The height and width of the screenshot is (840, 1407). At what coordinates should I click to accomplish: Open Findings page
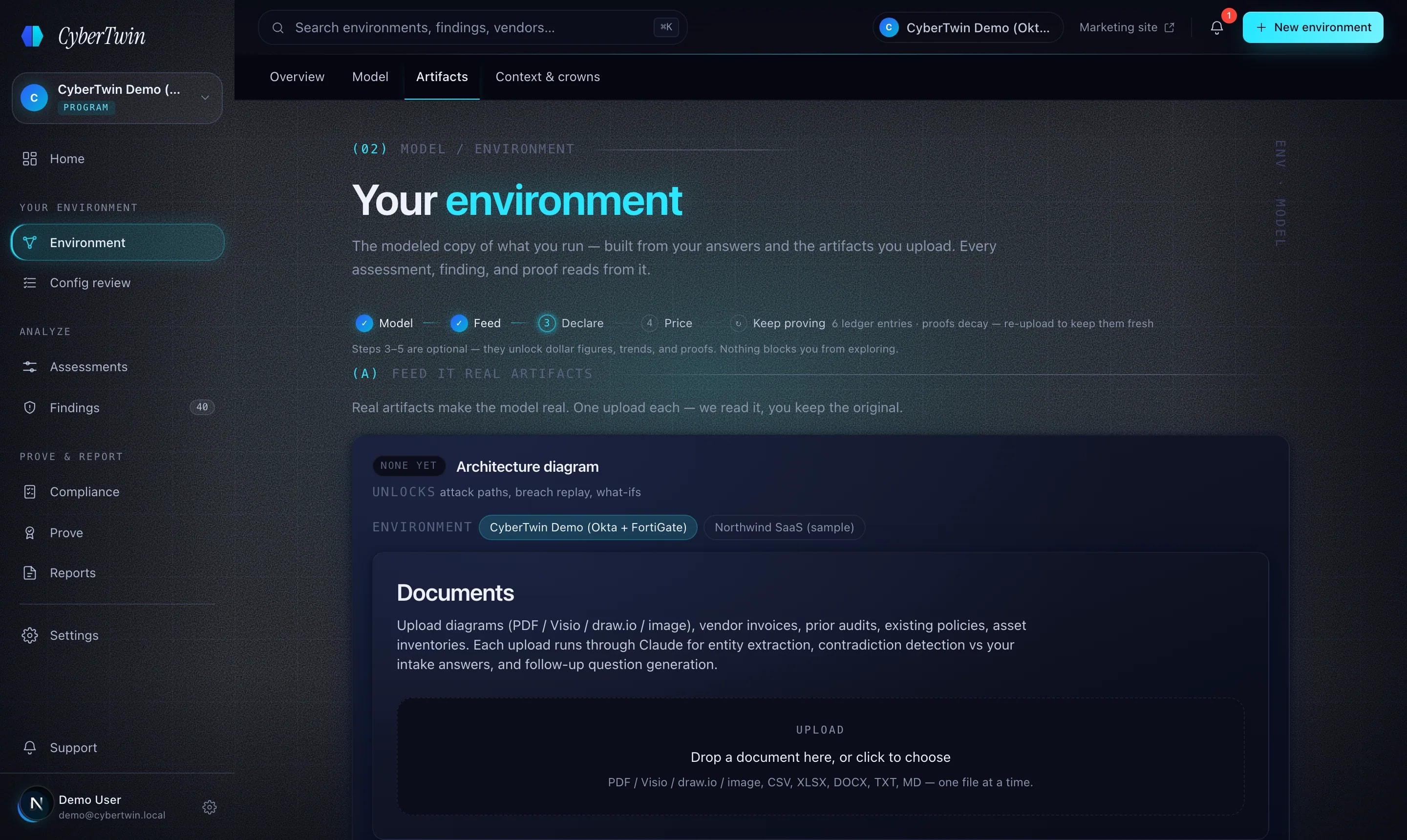(x=117, y=408)
